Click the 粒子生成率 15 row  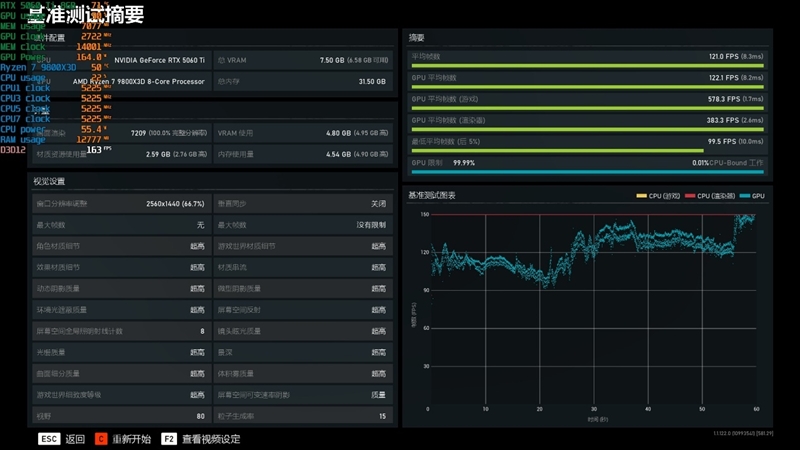click(x=301, y=416)
